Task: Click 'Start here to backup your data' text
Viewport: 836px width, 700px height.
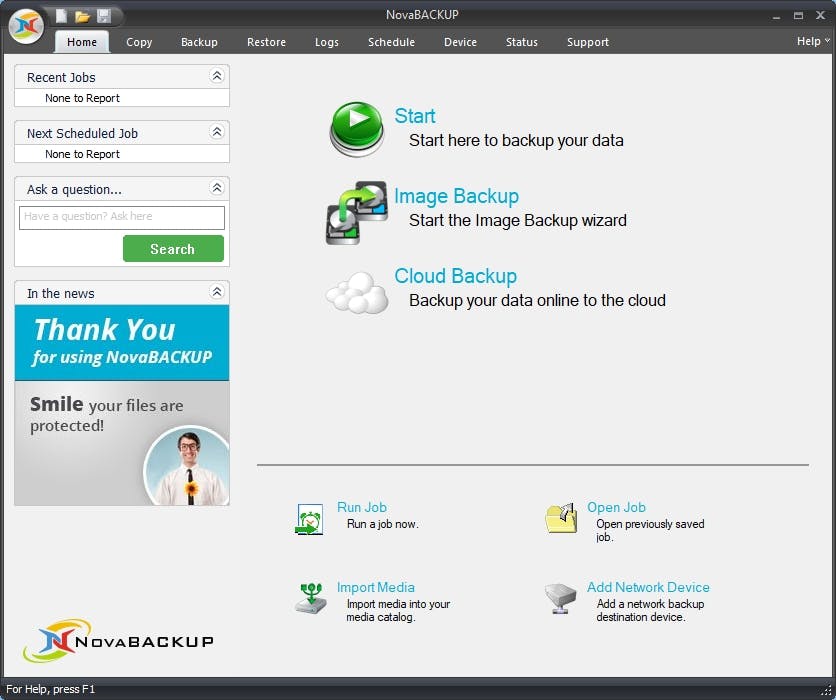Action: 516,140
